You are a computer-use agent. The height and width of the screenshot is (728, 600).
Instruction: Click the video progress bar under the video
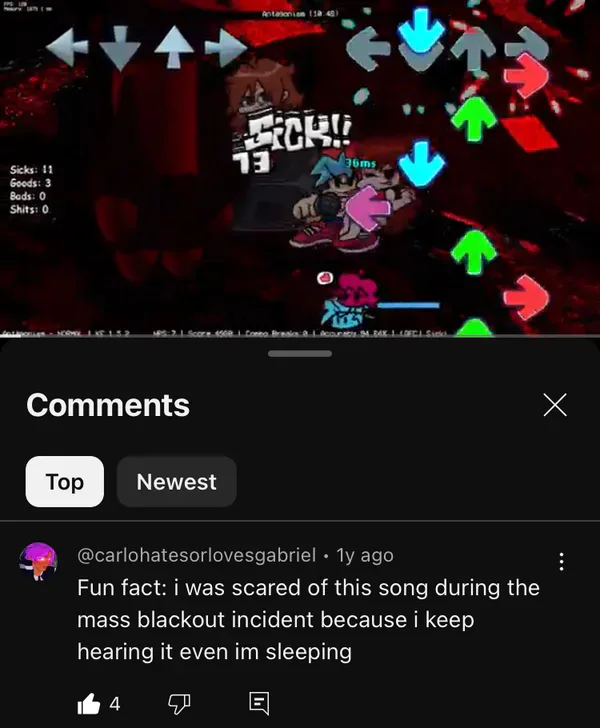(x=300, y=336)
